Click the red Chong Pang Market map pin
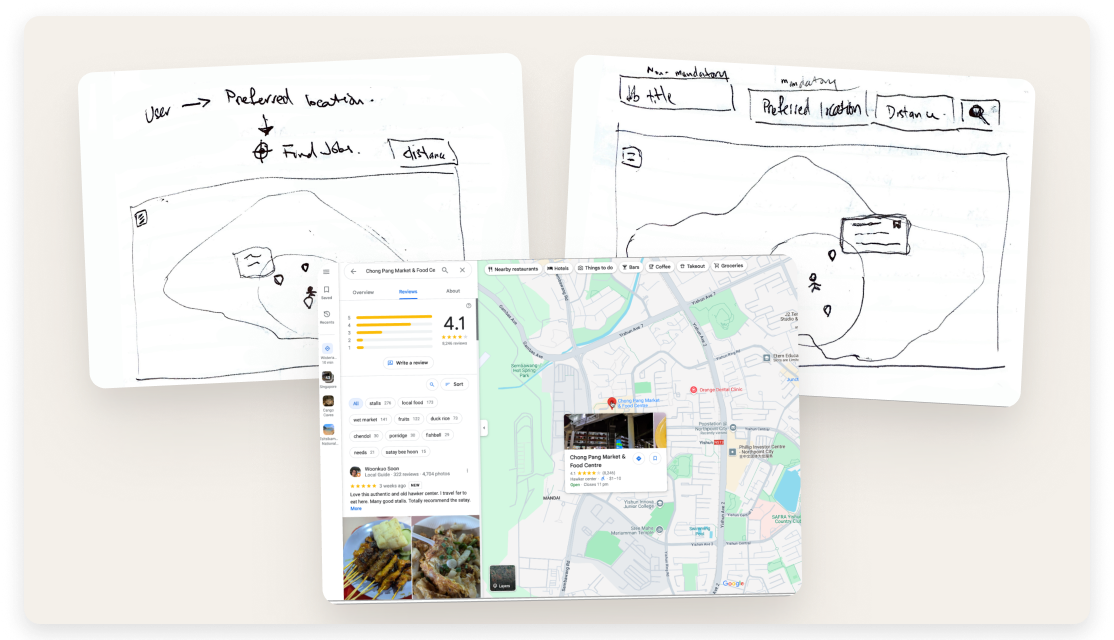The width and height of the screenshot is (1114, 640). click(x=612, y=403)
